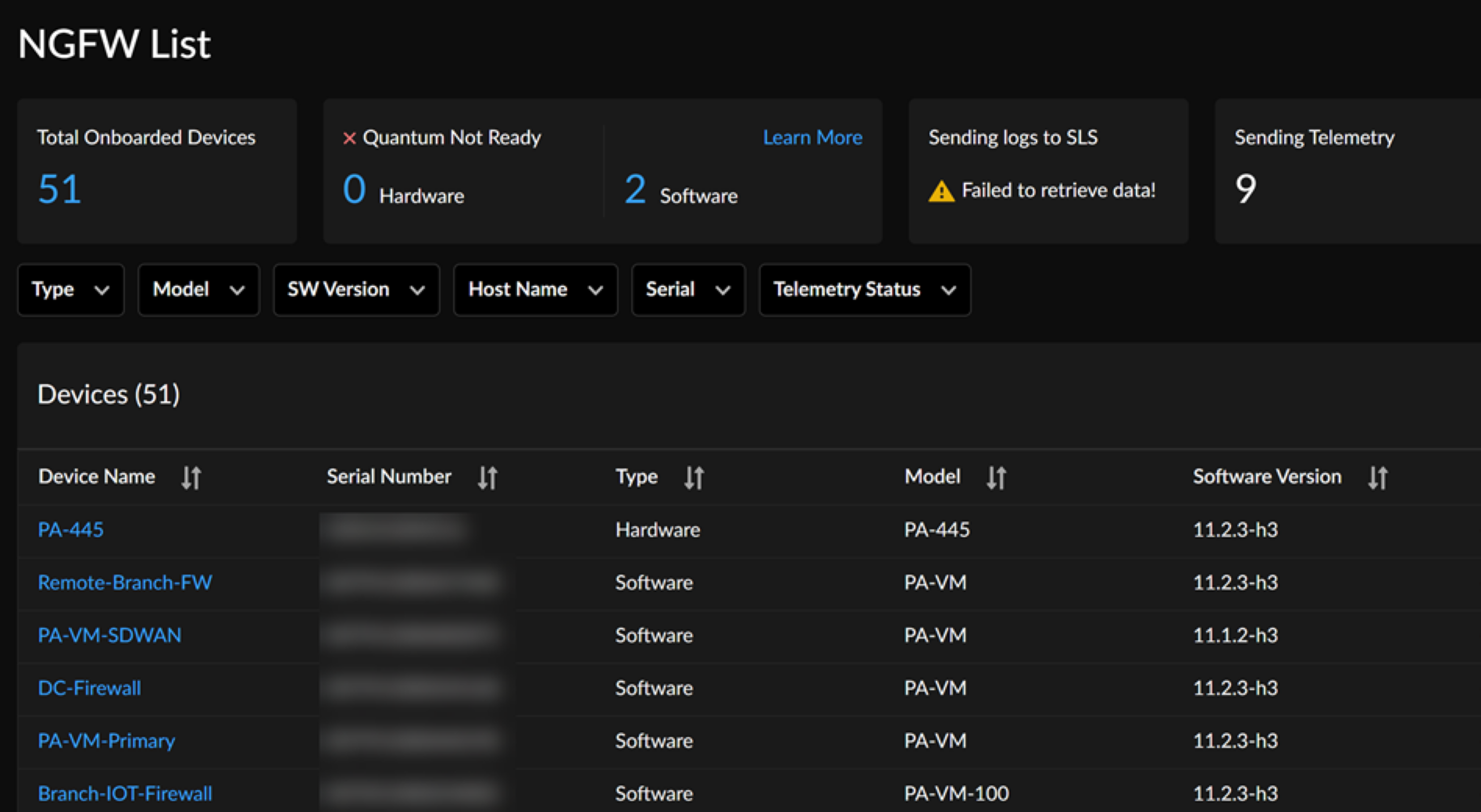The image size is (1481, 812).
Task: Sort table by Model column icon
Action: pyautogui.click(x=996, y=477)
